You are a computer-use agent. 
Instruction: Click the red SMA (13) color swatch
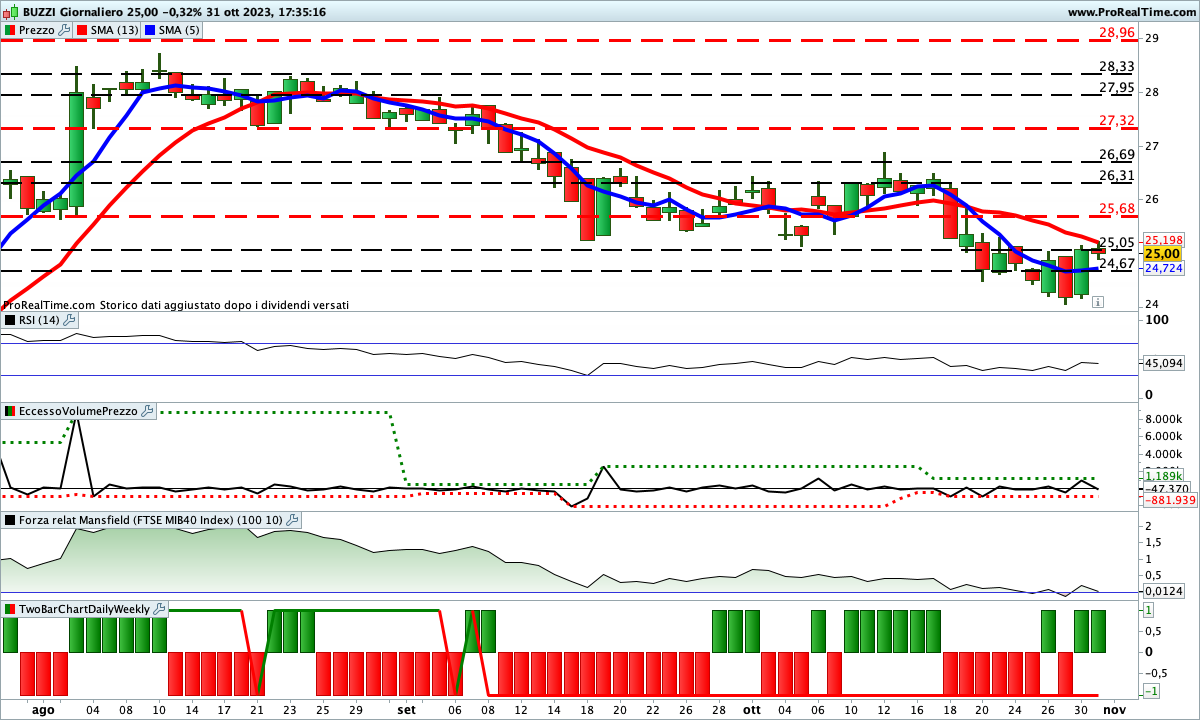point(82,30)
